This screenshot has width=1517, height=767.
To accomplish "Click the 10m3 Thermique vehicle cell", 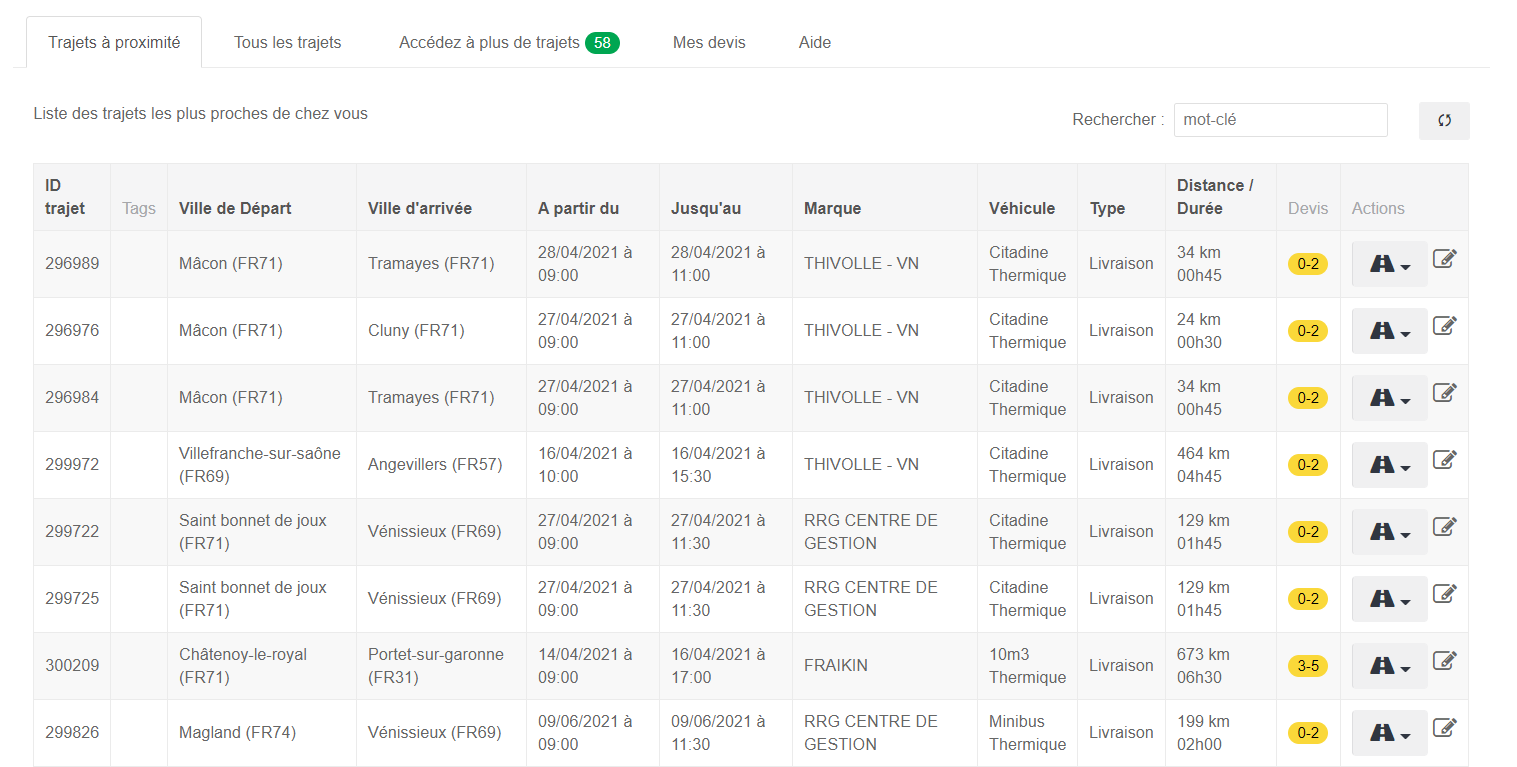I will coord(1027,666).
